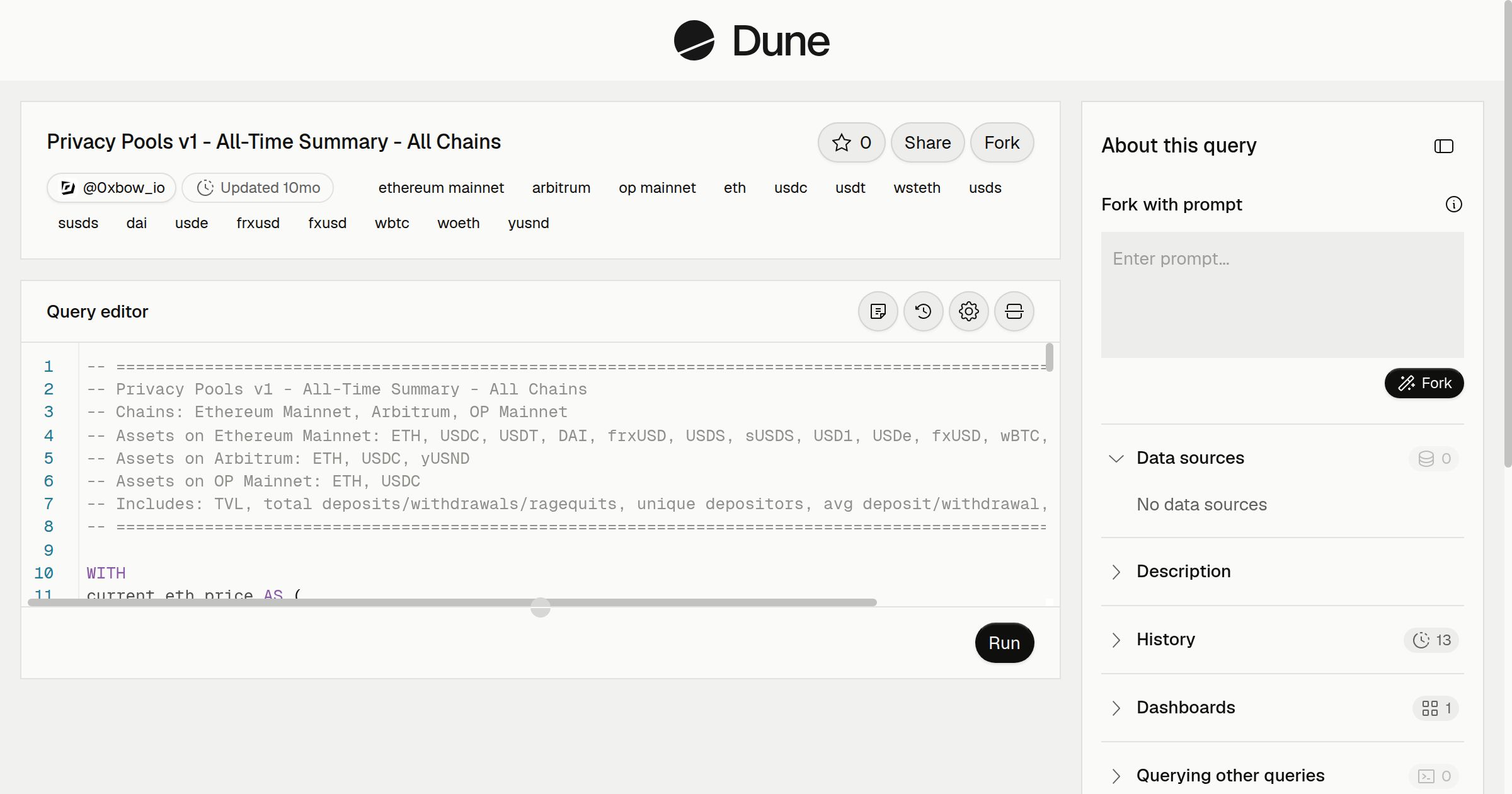Click the Data sources count badge
The height and width of the screenshot is (794, 1512).
pos(1435,458)
